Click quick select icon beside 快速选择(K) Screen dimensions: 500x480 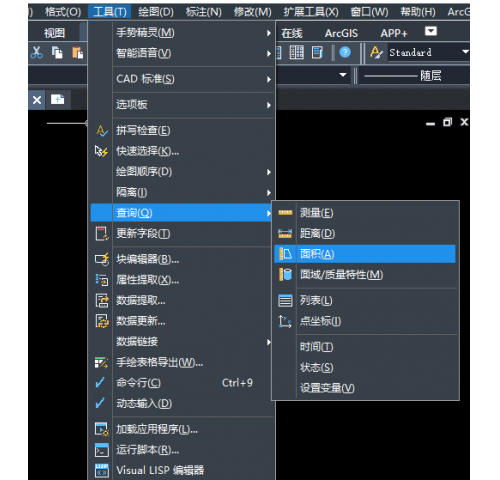tap(101, 151)
